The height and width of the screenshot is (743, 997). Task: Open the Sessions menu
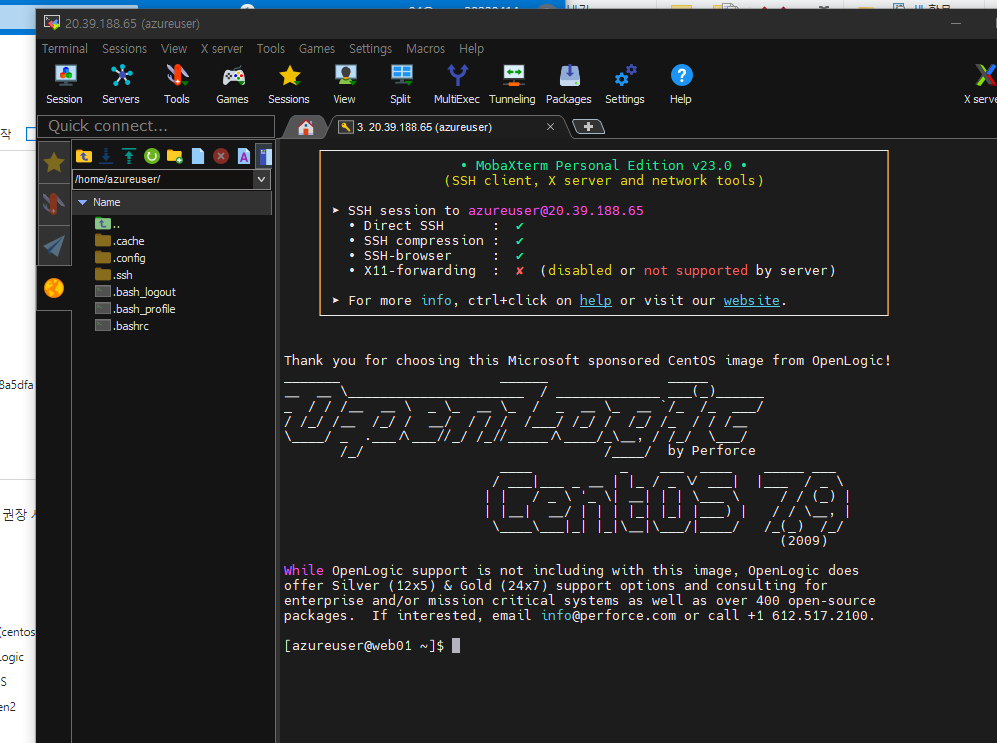(125, 48)
